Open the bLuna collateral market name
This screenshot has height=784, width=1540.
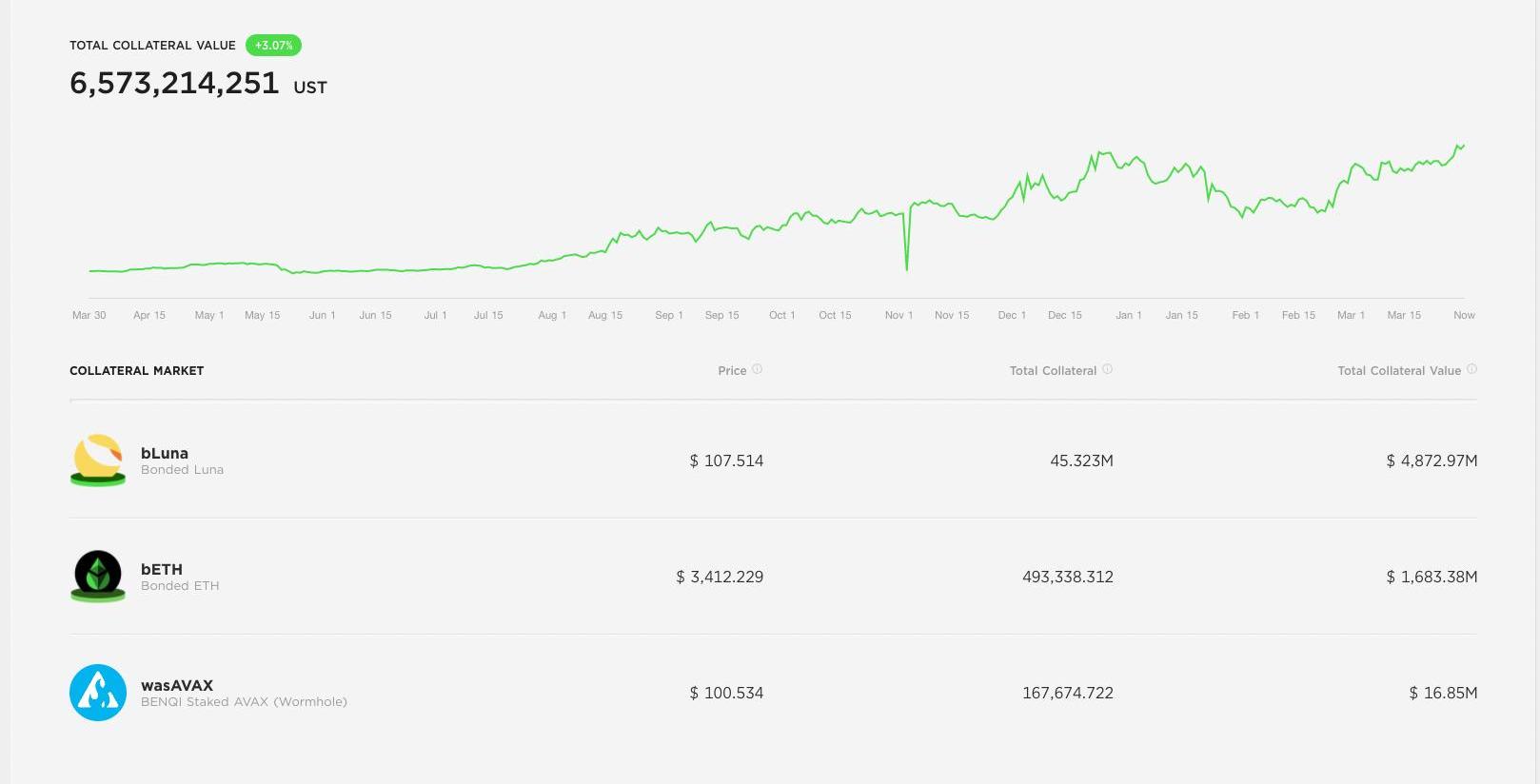165,454
